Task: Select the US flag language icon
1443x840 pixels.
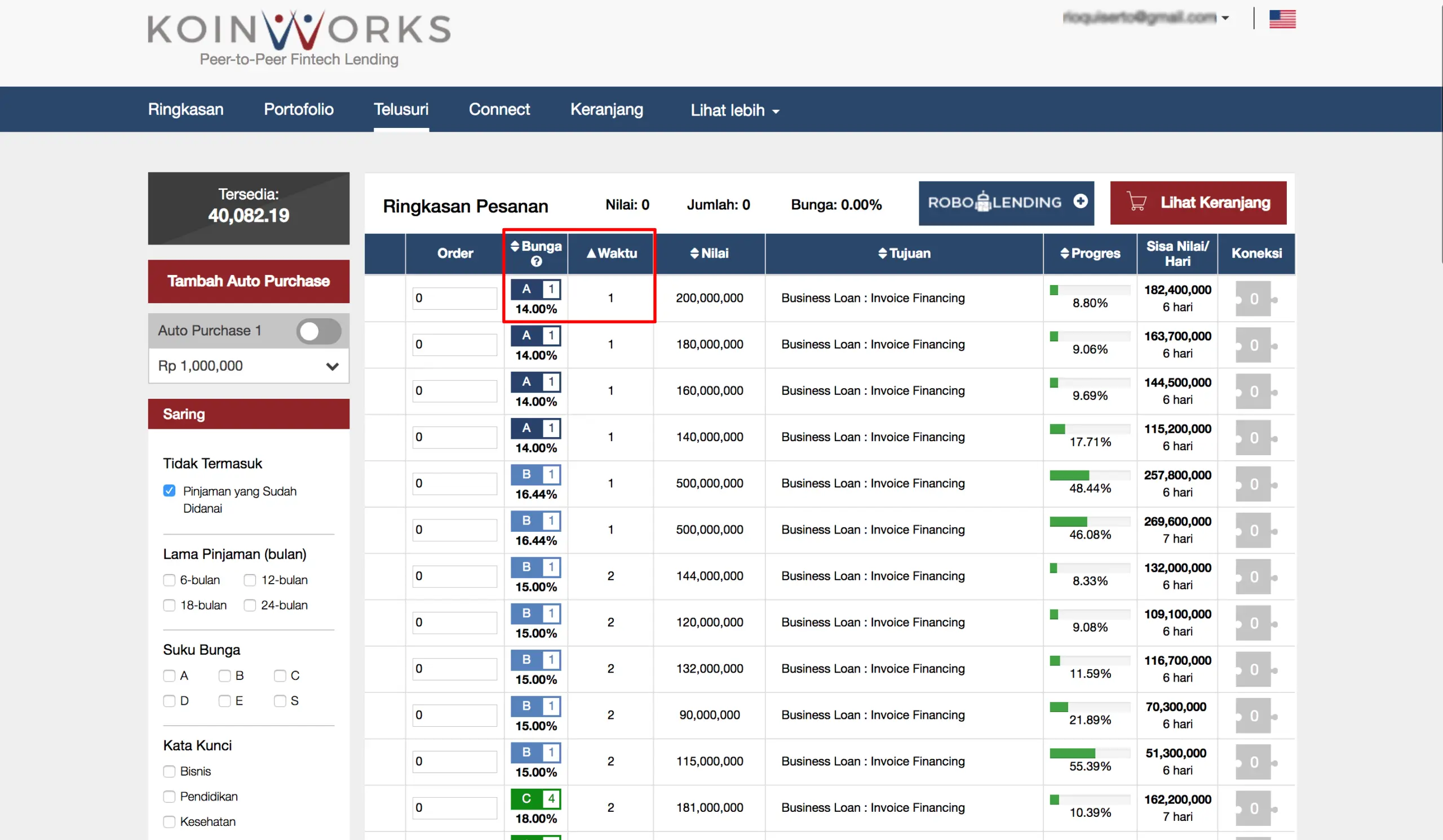Action: pos(1282,19)
